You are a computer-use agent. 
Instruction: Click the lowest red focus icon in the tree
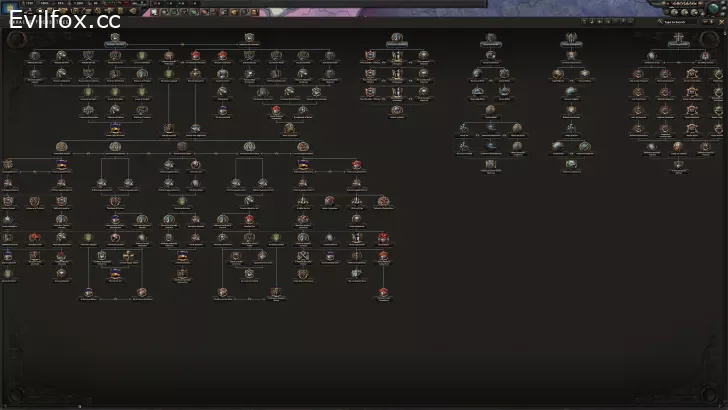[384, 292]
